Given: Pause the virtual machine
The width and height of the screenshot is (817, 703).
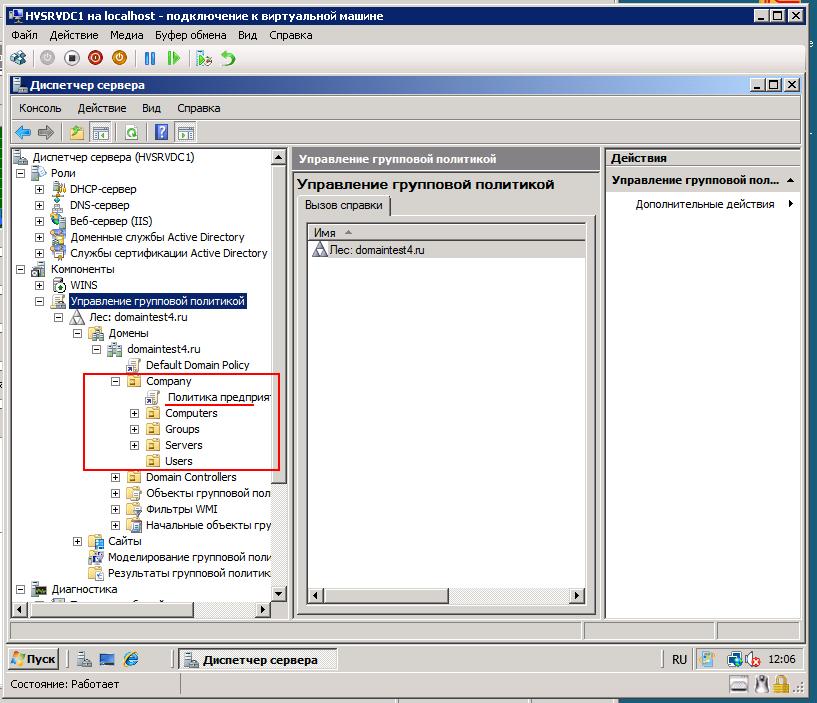Looking at the screenshot, I should click(x=150, y=58).
